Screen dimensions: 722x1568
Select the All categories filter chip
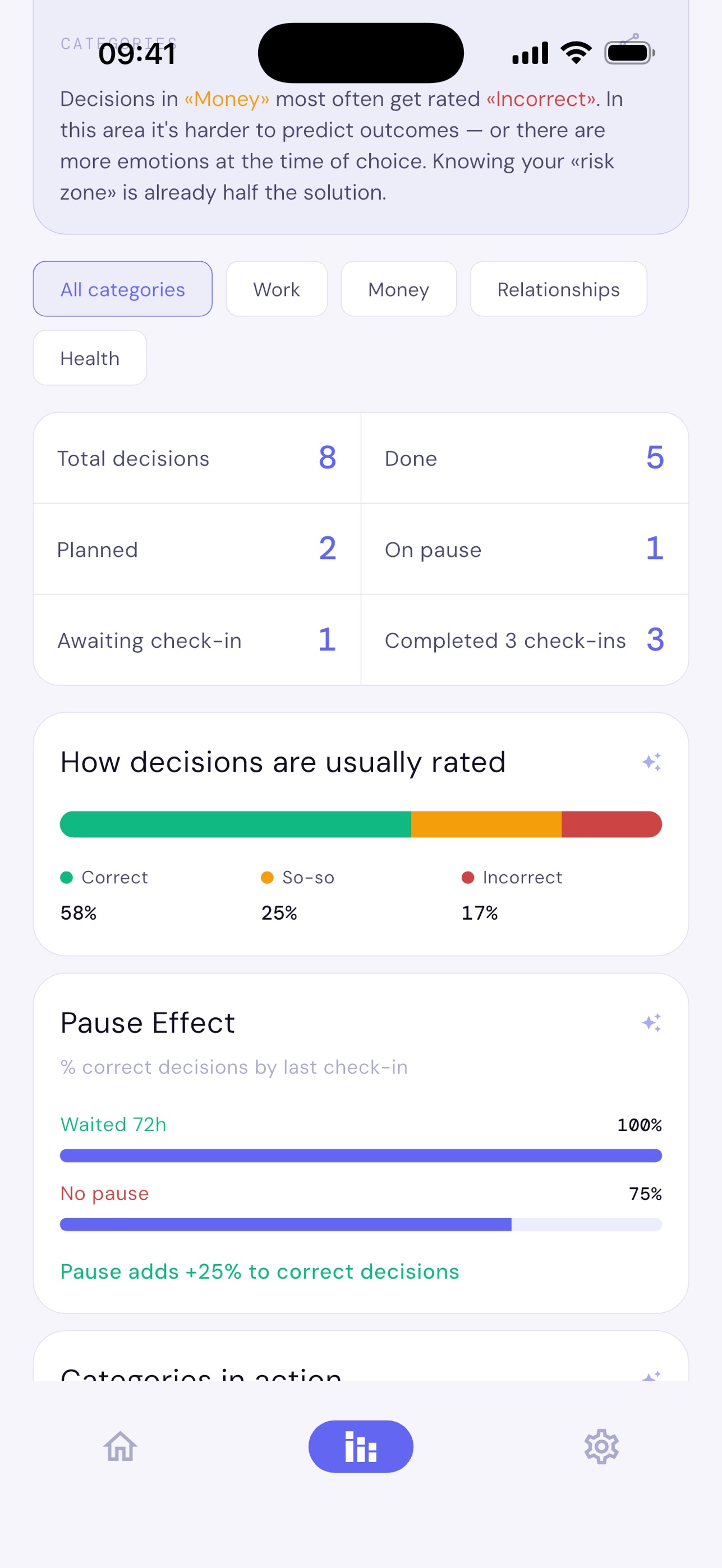click(122, 289)
